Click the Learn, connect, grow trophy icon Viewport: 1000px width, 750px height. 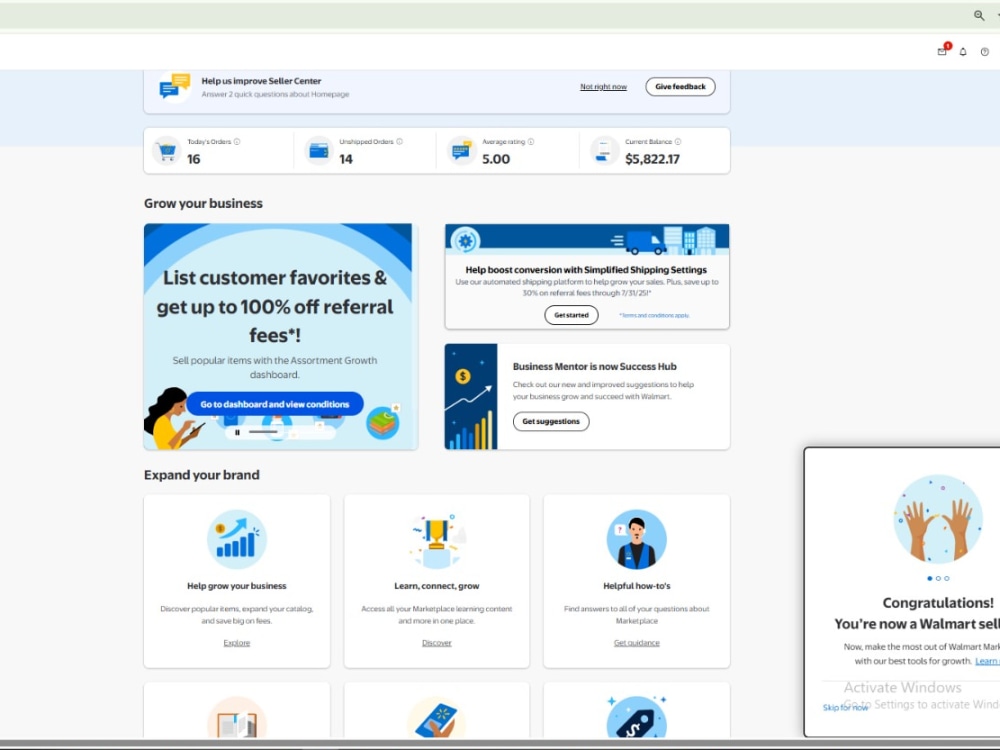[437, 540]
